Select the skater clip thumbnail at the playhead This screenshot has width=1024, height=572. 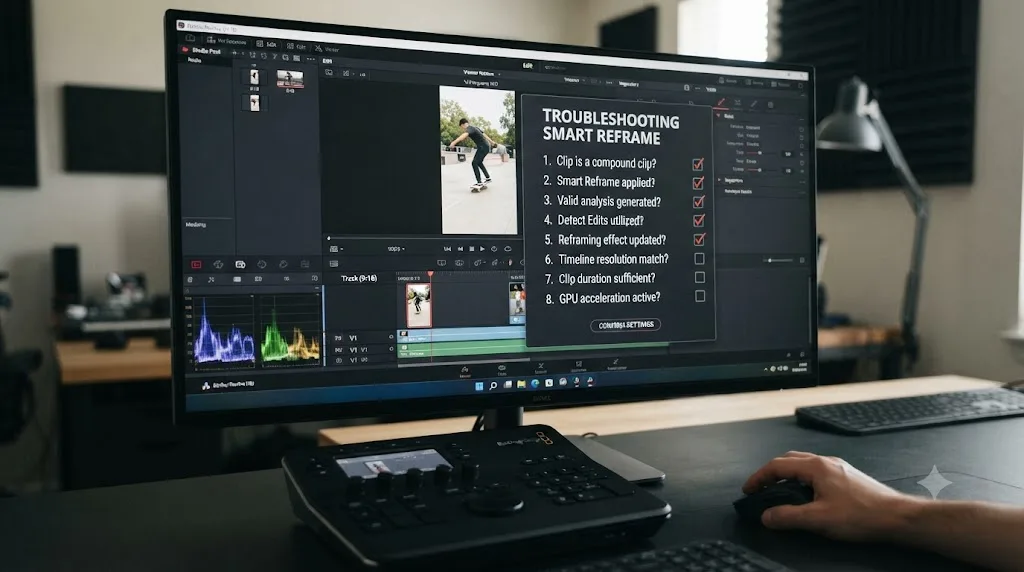click(419, 305)
